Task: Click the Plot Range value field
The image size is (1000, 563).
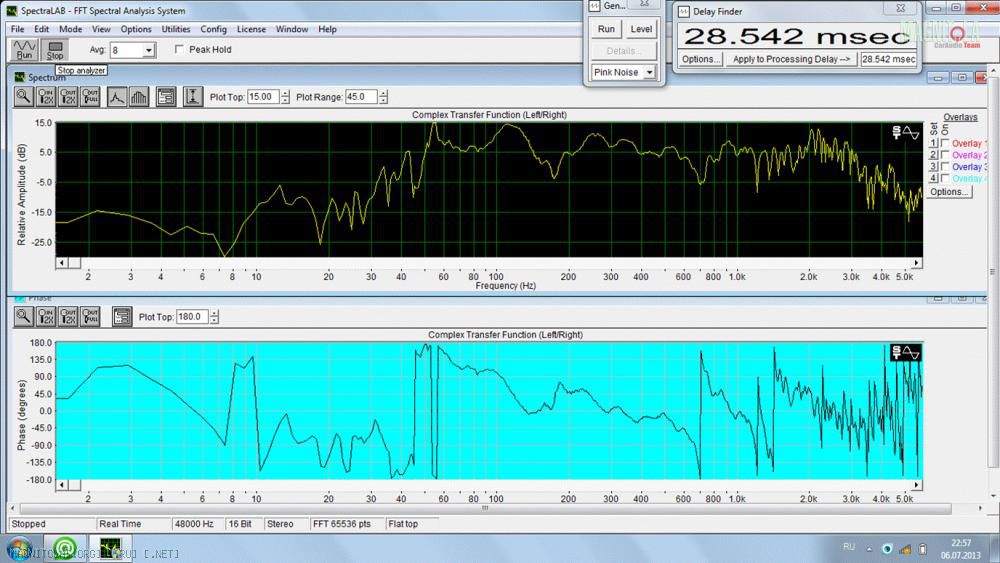Action: [x=362, y=97]
